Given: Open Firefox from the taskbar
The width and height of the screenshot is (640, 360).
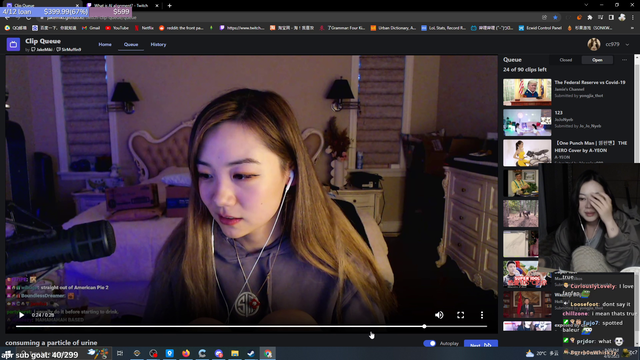Looking at the screenshot, I should (x=186, y=353).
